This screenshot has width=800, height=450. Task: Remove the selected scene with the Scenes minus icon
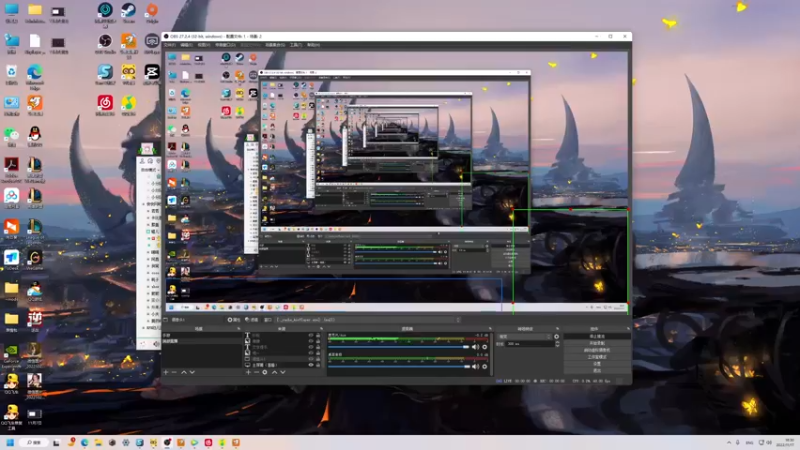[174, 372]
